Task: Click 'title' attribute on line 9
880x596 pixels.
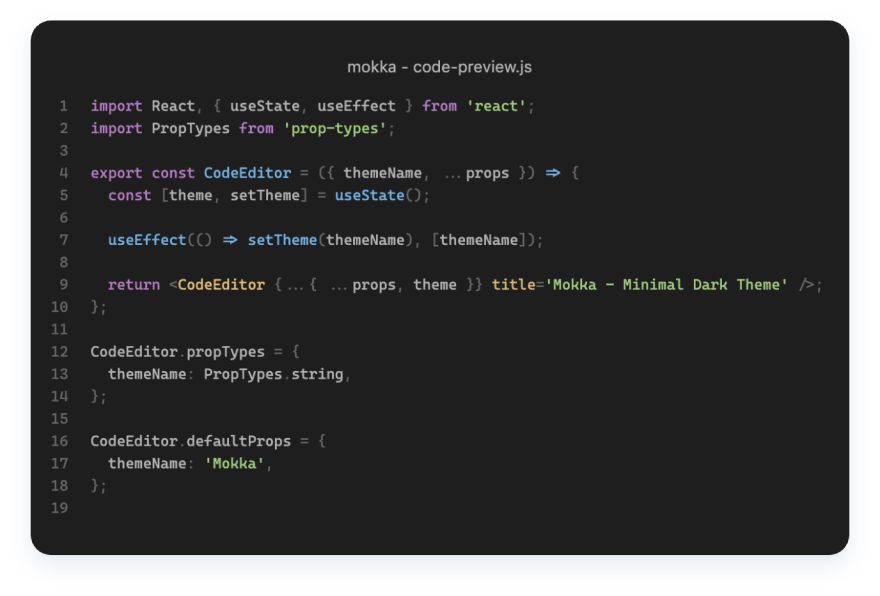Action: coord(514,285)
